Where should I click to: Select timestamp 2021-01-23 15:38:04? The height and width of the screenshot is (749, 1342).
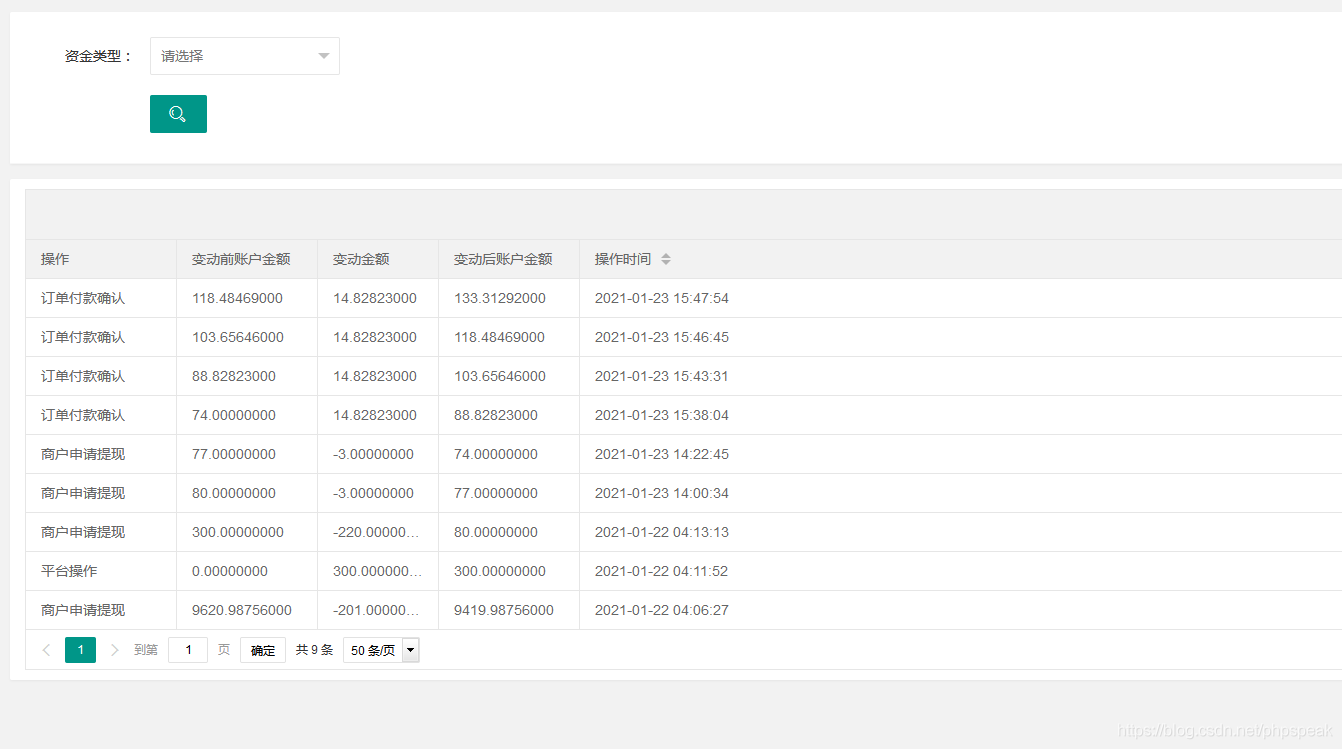pos(662,415)
